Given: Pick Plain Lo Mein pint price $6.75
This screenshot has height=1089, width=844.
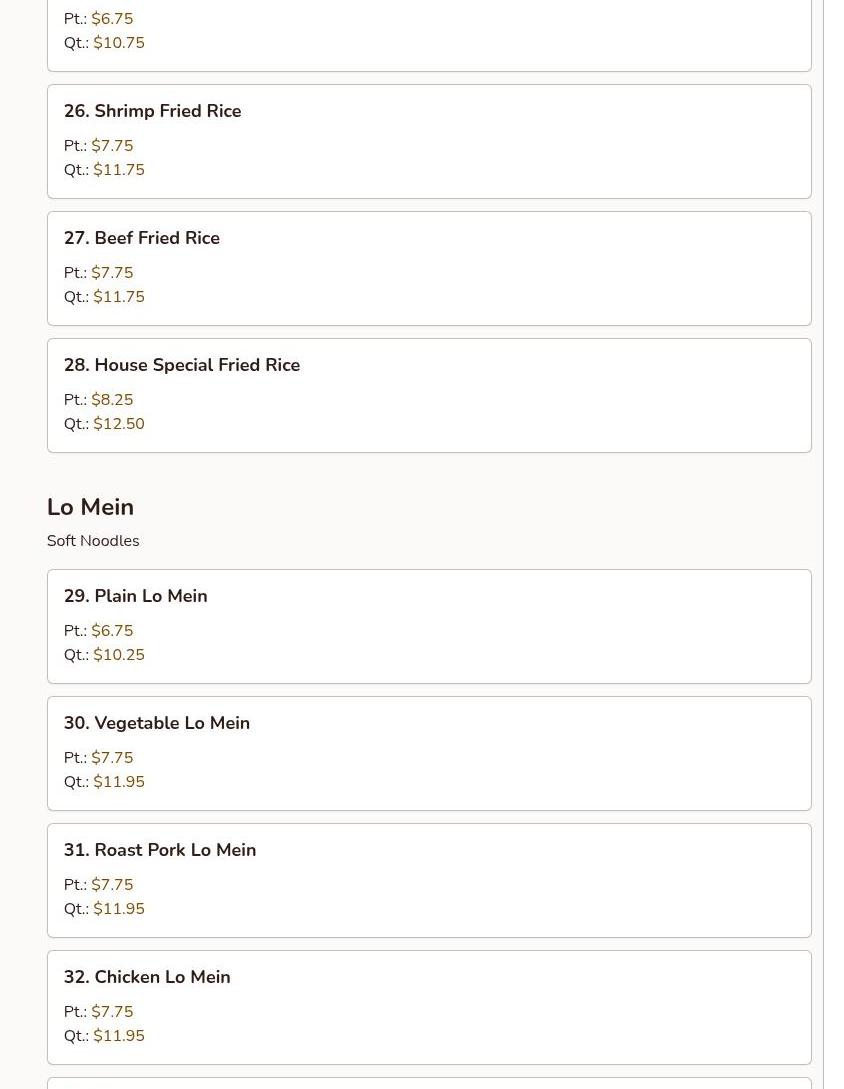Looking at the screenshot, I should coord(112,631).
